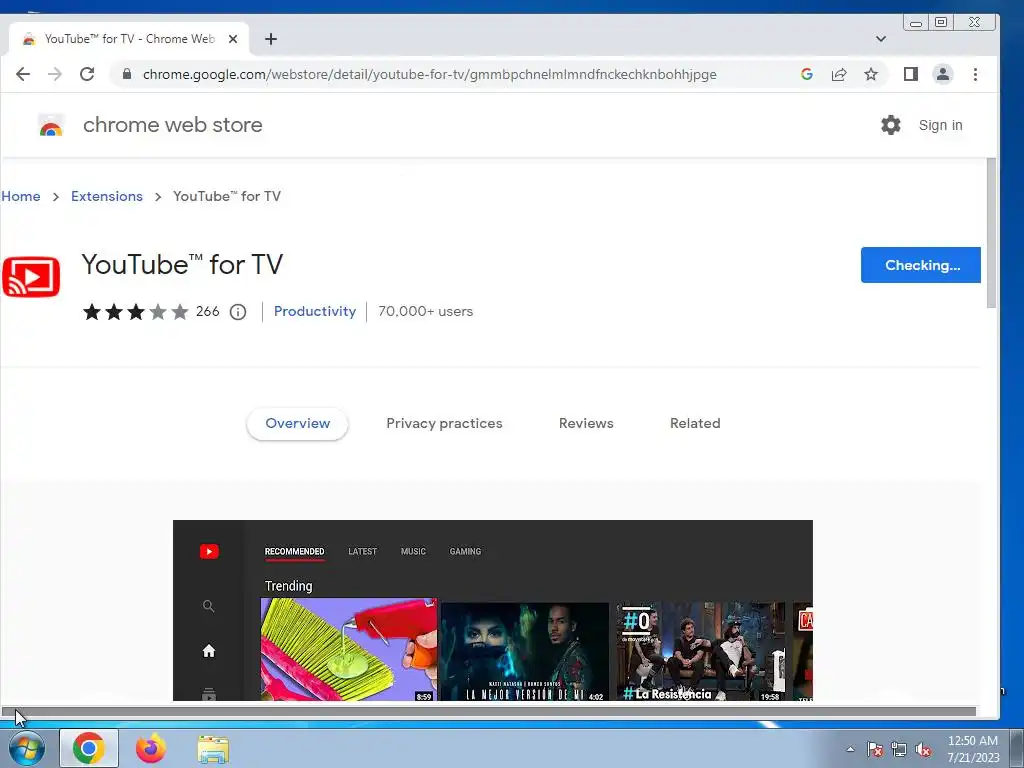
Task: Show hidden system tray icons
Action: (850, 750)
